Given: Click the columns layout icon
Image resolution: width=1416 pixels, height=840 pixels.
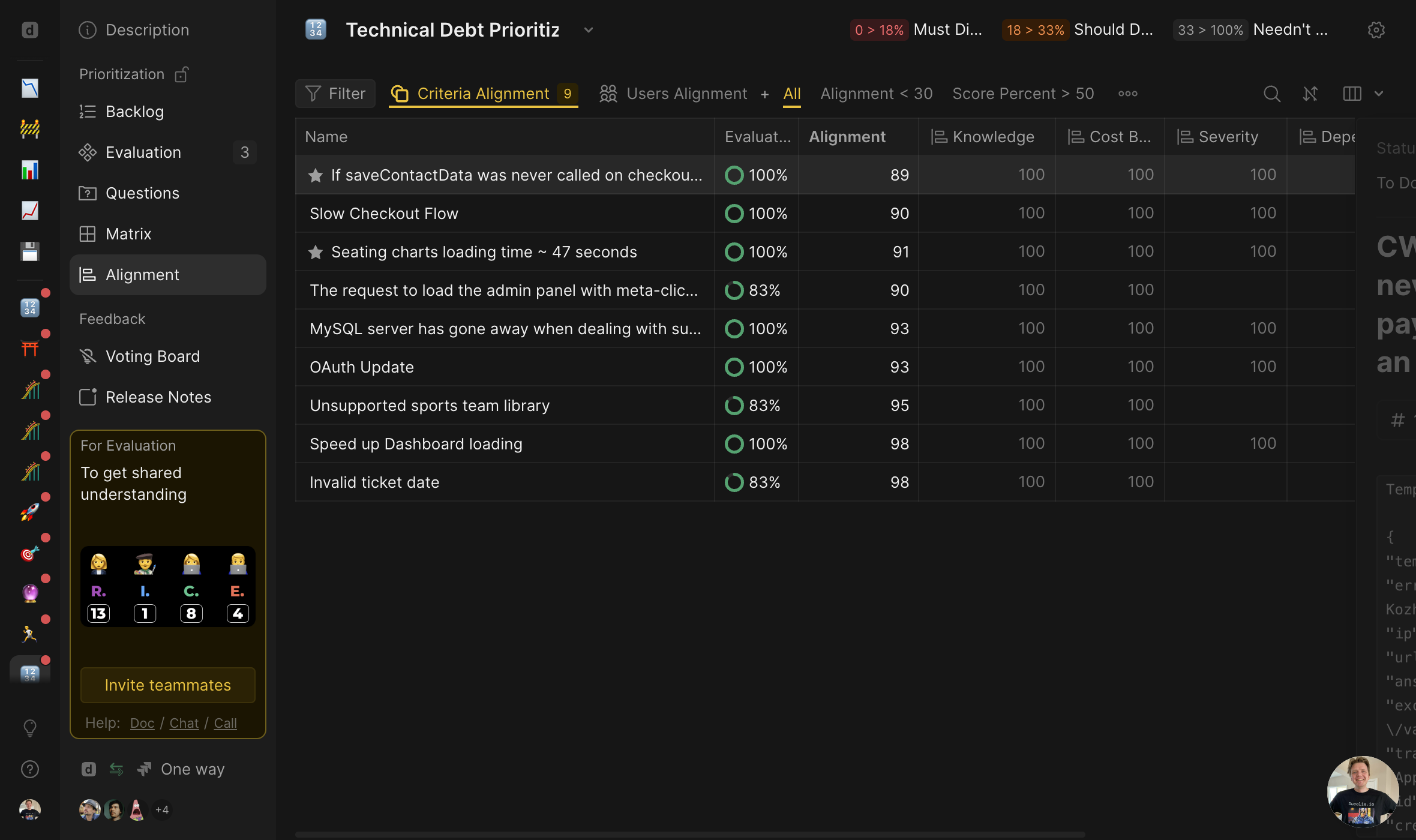Looking at the screenshot, I should click(x=1352, y=94).
